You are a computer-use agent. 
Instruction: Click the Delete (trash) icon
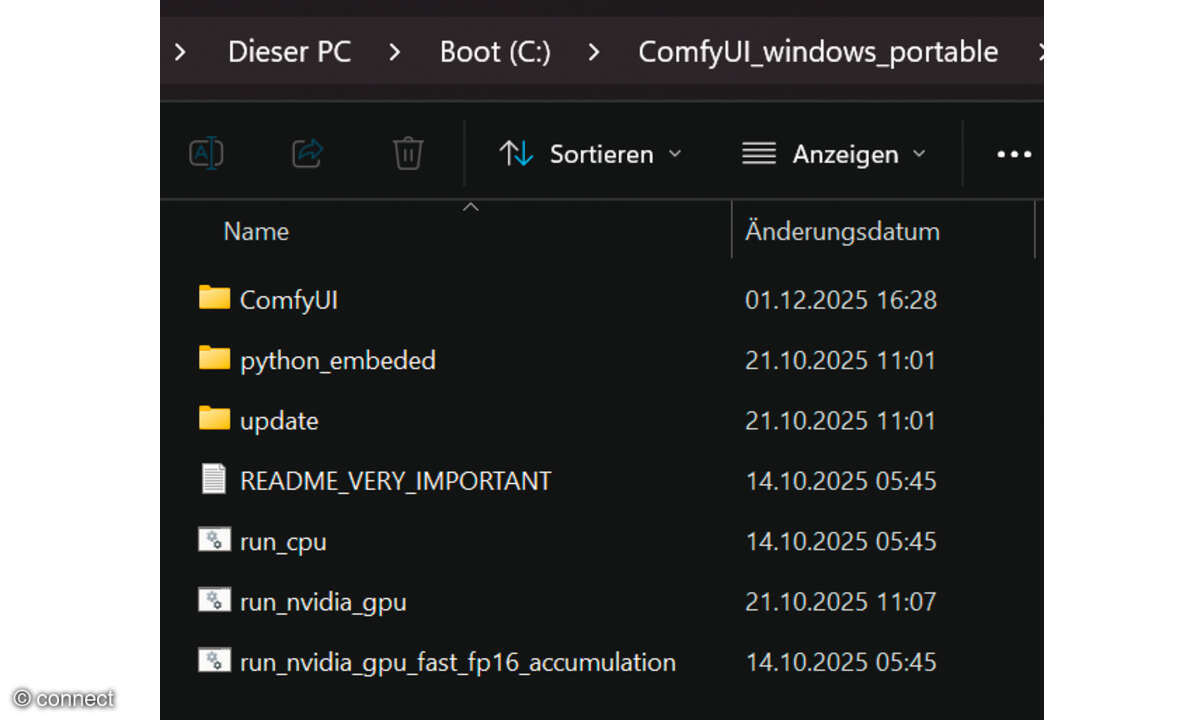pos(407,153)
